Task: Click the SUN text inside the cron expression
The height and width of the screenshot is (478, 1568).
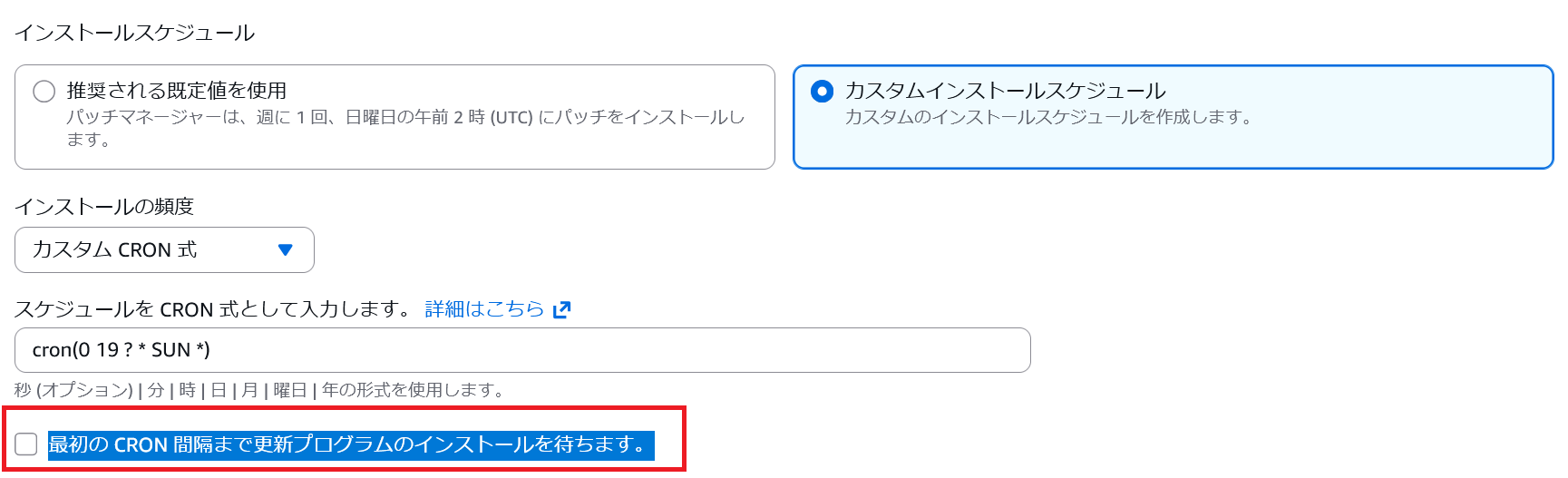Action: (170, 350)
